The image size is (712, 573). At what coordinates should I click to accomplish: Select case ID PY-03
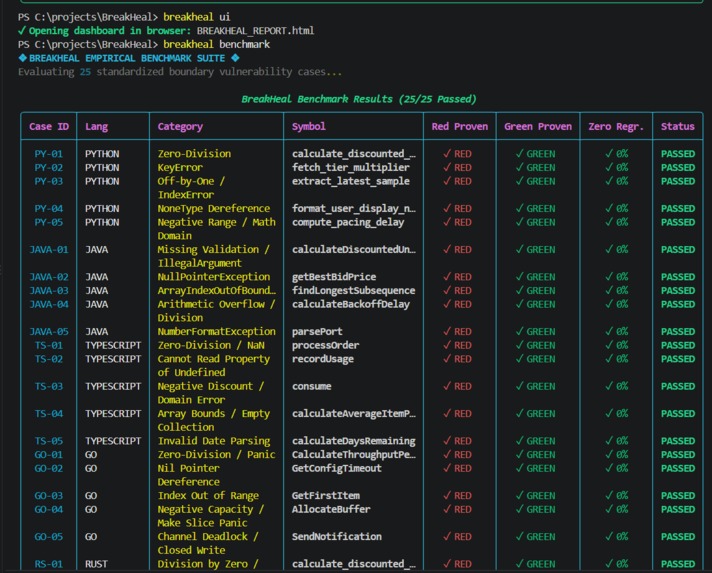click(49, 181)
